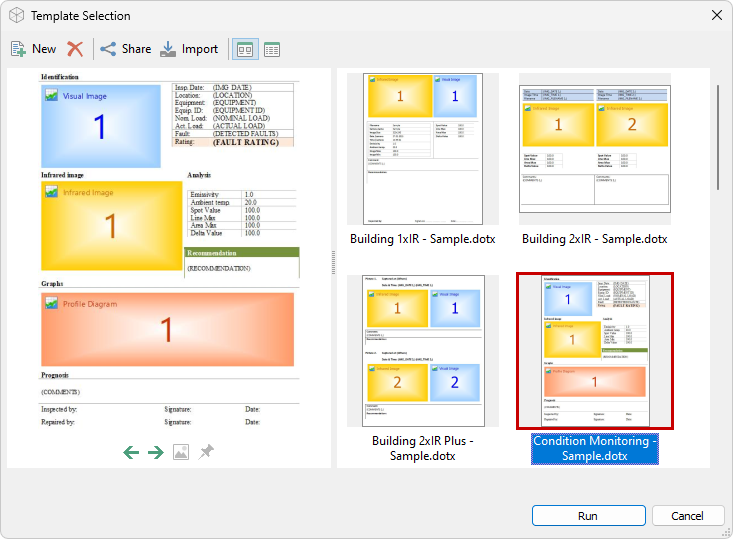This screenshot has height=539, width=733.
Task: Click the image preview icon below template
Action: click(181, 452)
